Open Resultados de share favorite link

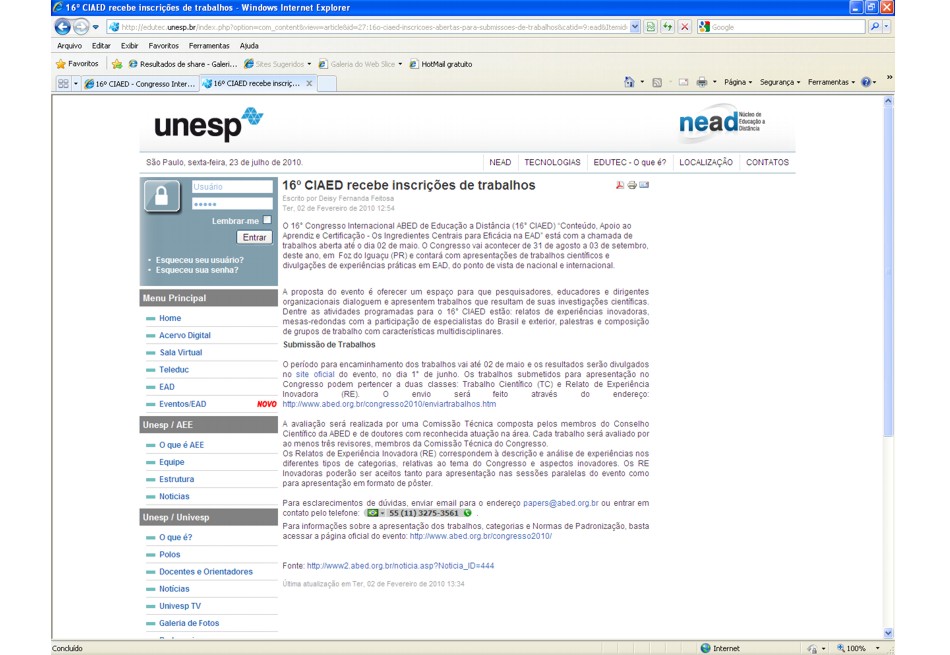point(183,64)
